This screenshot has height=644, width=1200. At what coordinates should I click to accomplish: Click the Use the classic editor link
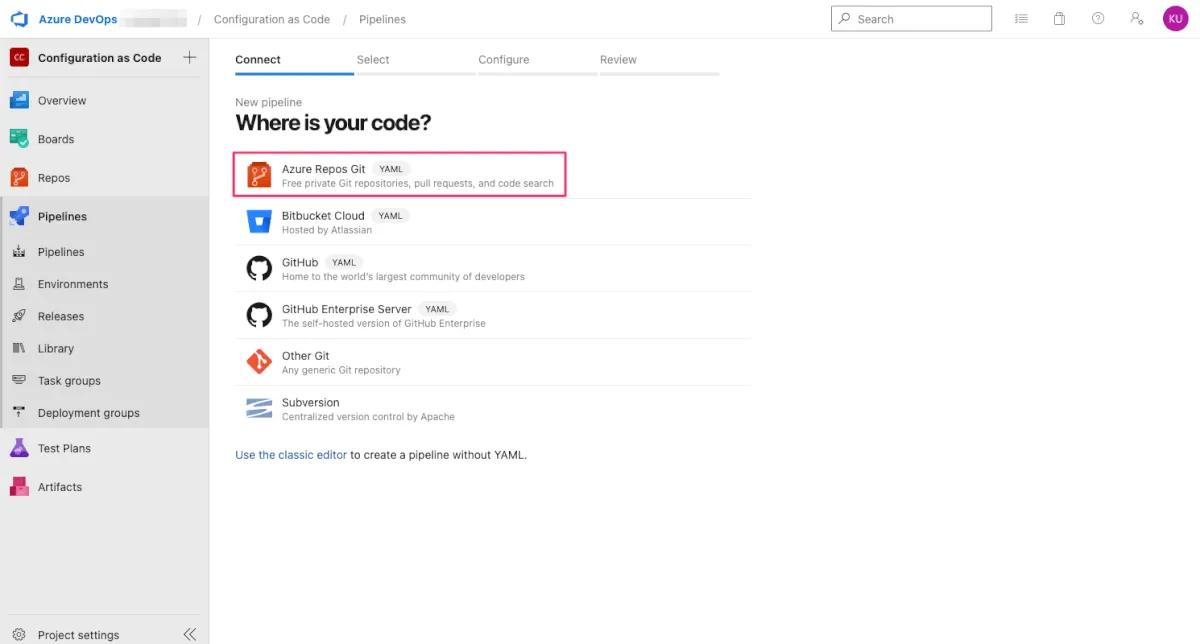(x=291, y=455)
